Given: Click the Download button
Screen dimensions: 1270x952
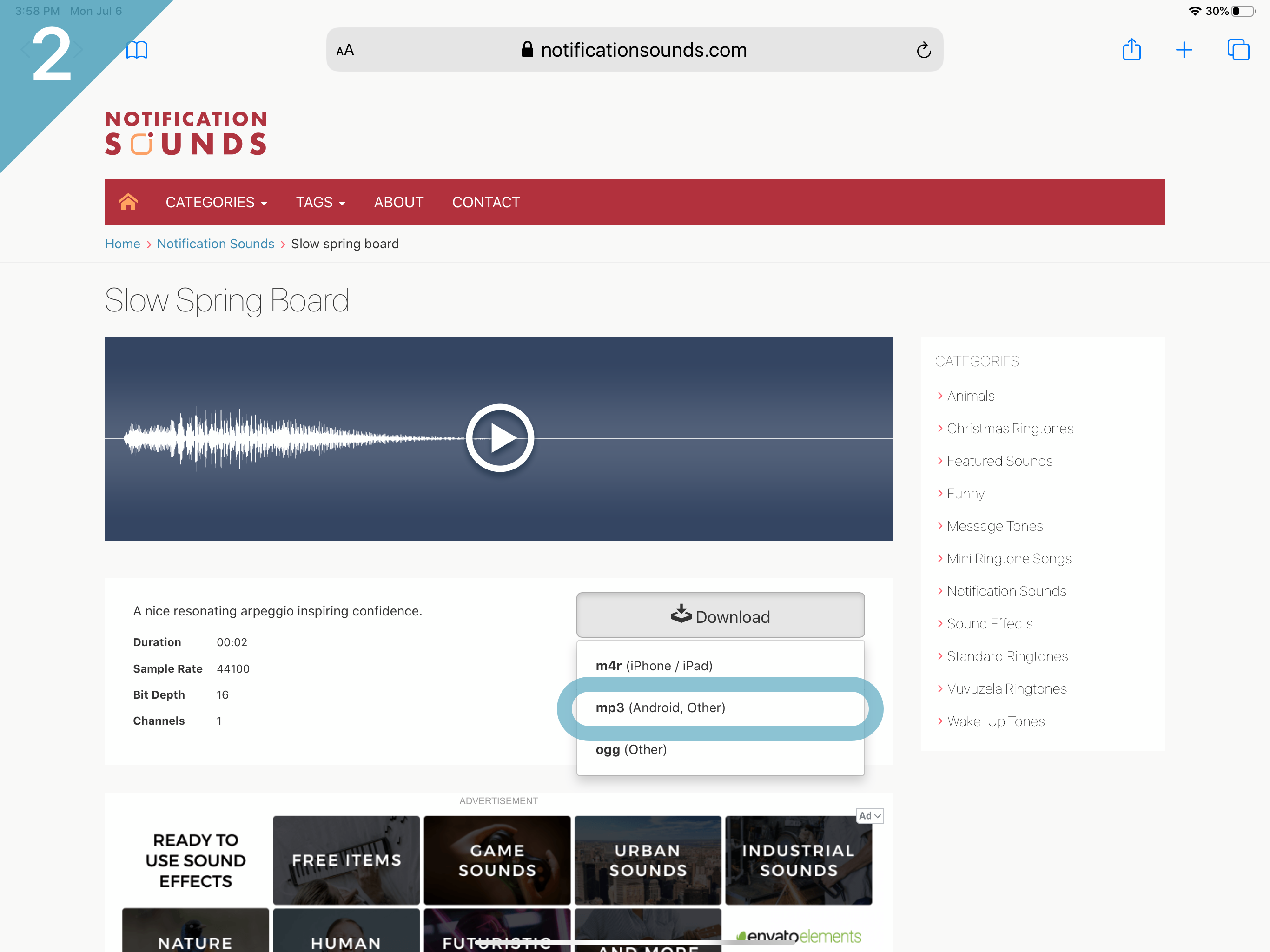Looking at the screenshot, I should click(720, 615).
